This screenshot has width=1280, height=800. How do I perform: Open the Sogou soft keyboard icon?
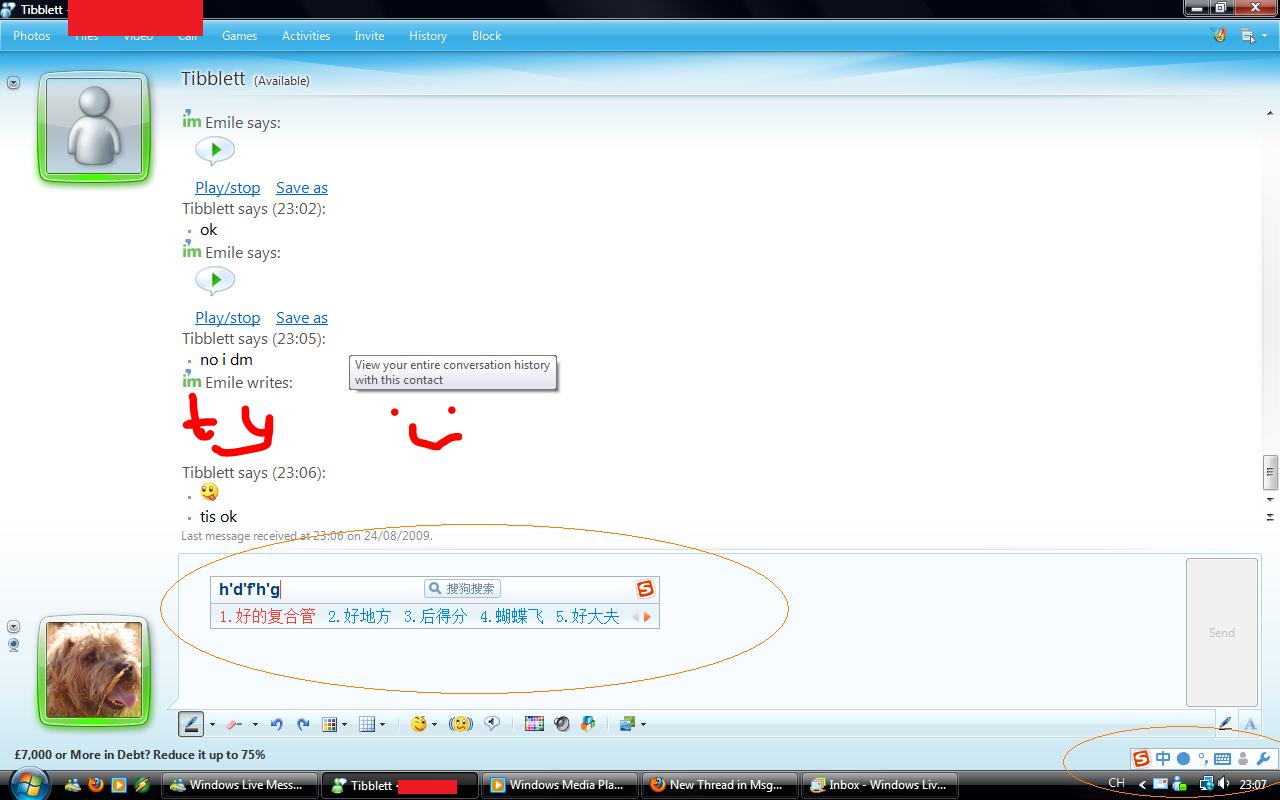1222,759
